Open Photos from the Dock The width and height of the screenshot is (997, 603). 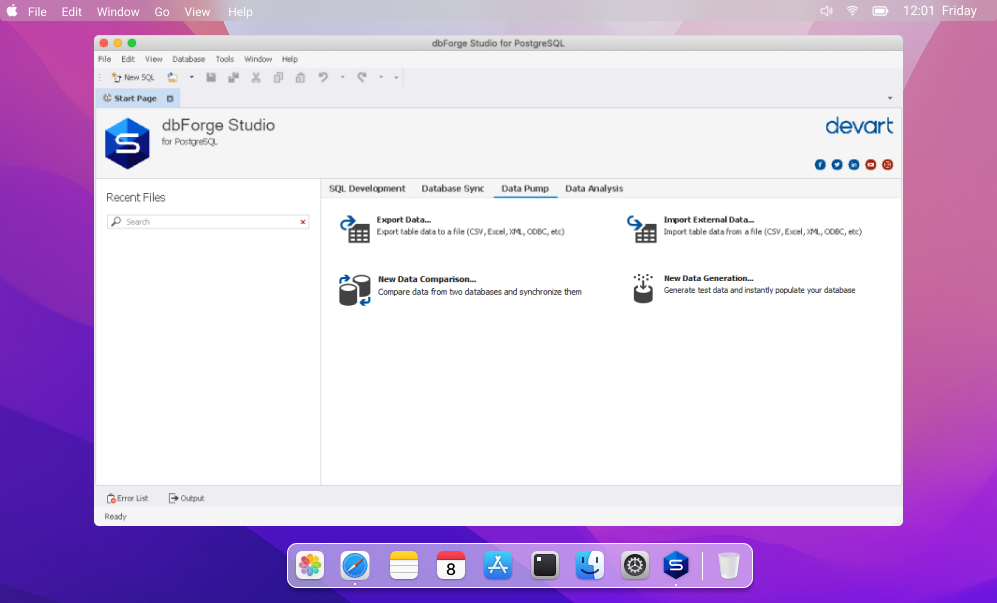pyautogui.click(x=310, y=565)
